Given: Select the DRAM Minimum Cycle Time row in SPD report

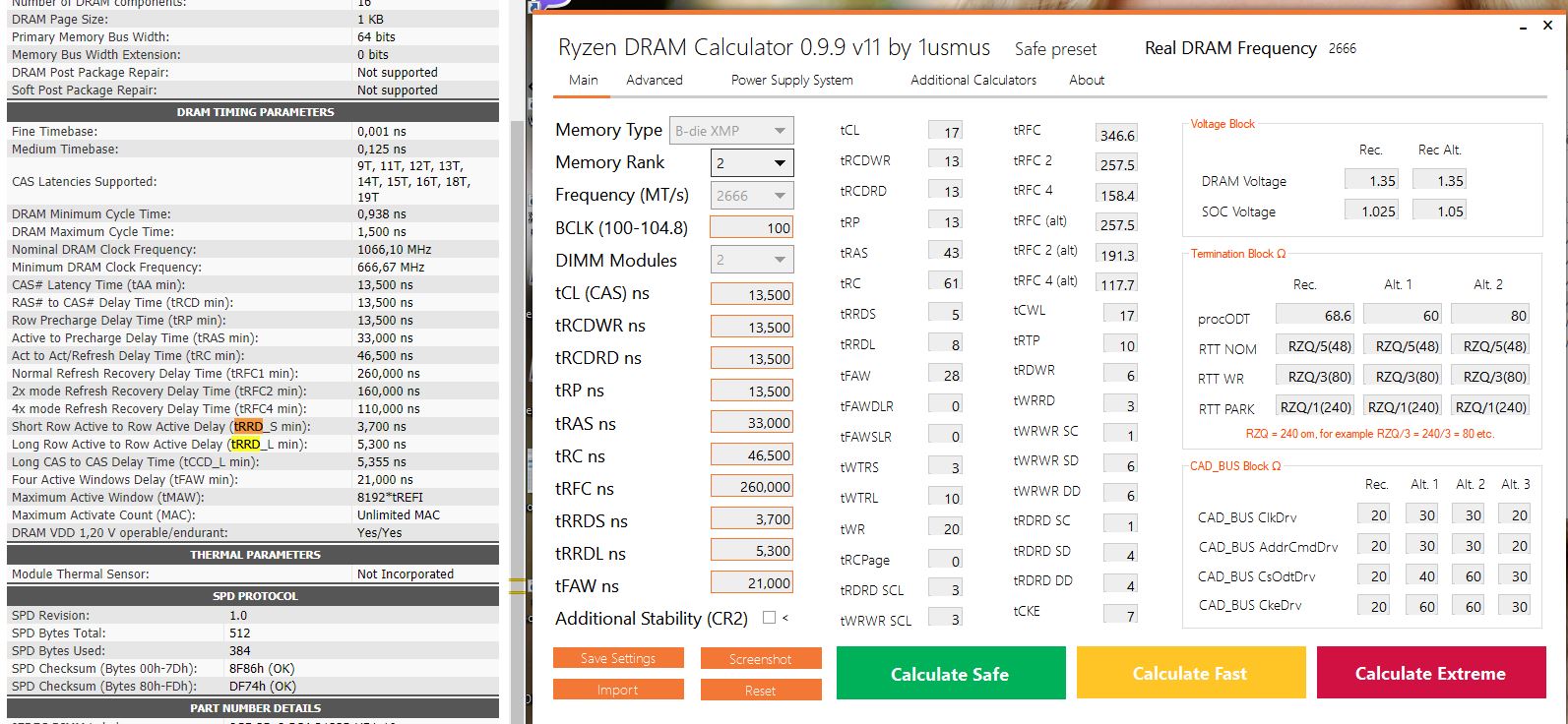Looking at the screenshot, I should 253,213.
